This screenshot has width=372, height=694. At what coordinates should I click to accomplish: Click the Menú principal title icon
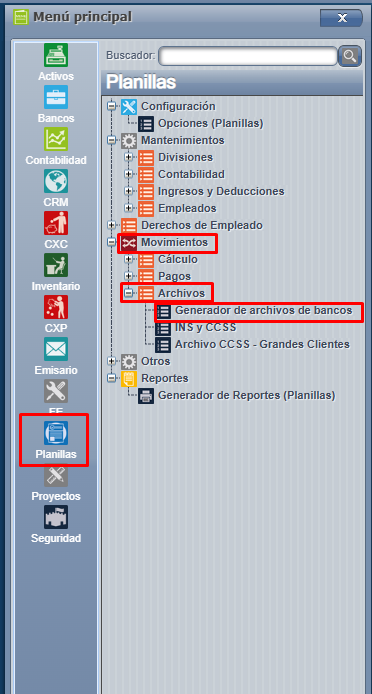20,17
